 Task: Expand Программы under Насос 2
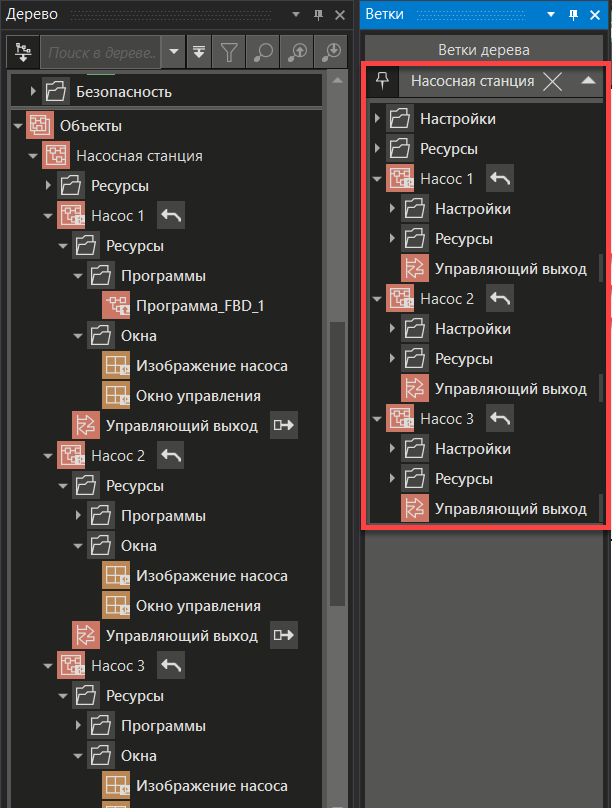point(77,516)
